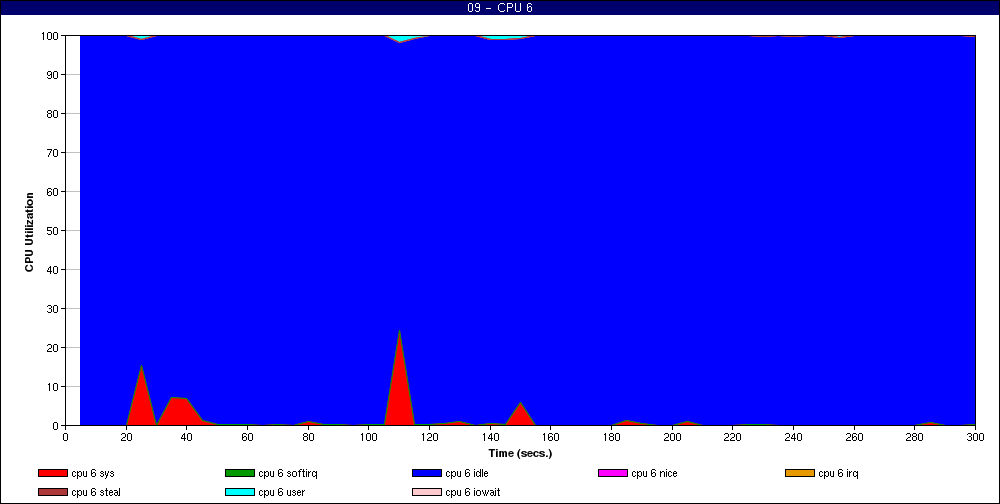
Task: Select the 'cpu 6 iowait' legend label
Action: [473, 492]
